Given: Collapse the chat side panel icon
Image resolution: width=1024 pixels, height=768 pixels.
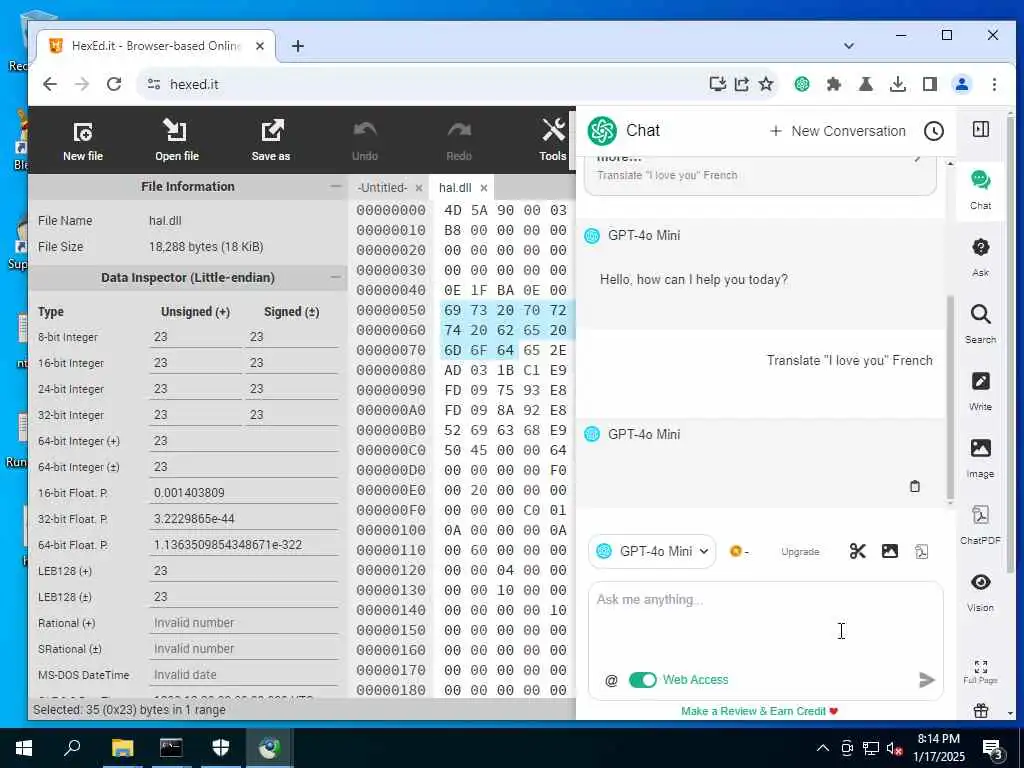Looking at the screenshot, I should [x=980, y=129].
